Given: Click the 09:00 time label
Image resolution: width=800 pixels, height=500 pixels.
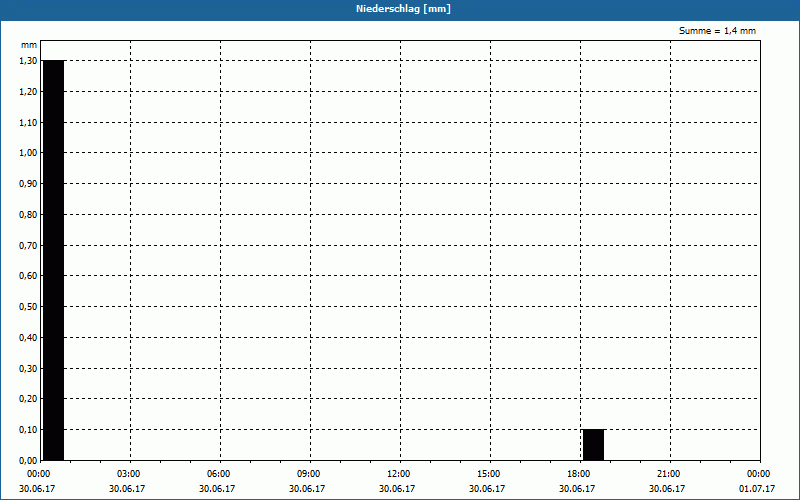Looking at the screenshot, I should pyautogui.click(x=308, y=474).
